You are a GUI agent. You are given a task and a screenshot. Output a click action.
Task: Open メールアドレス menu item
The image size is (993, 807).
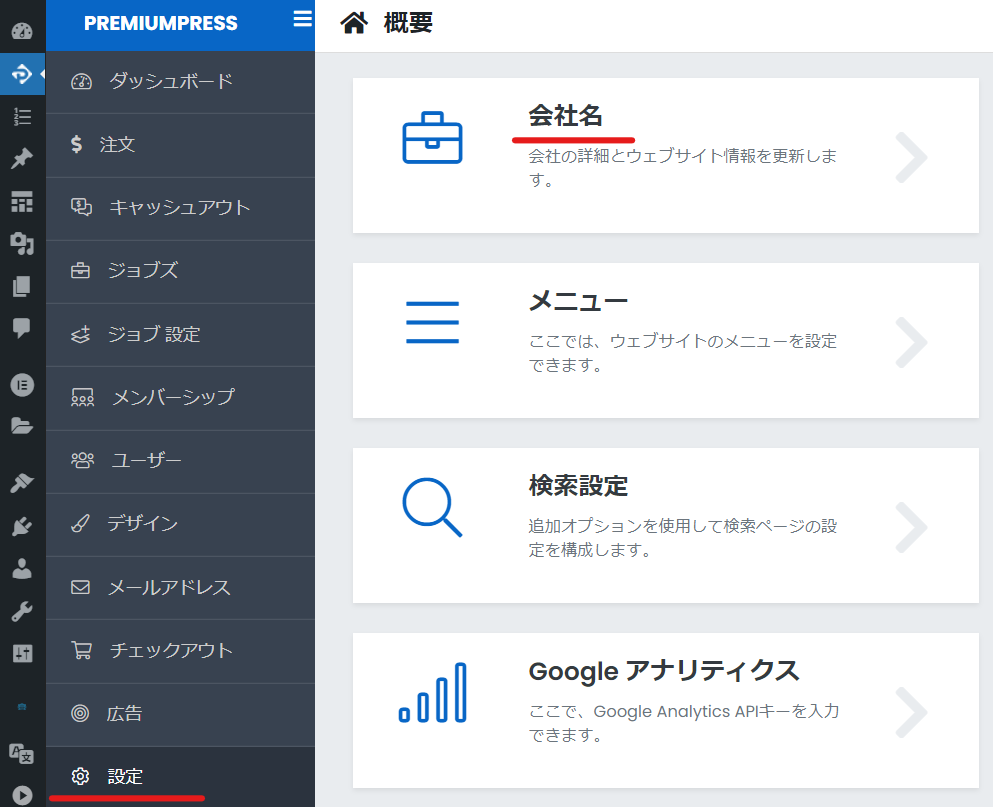pyautogui.click(x=180, y=588)
